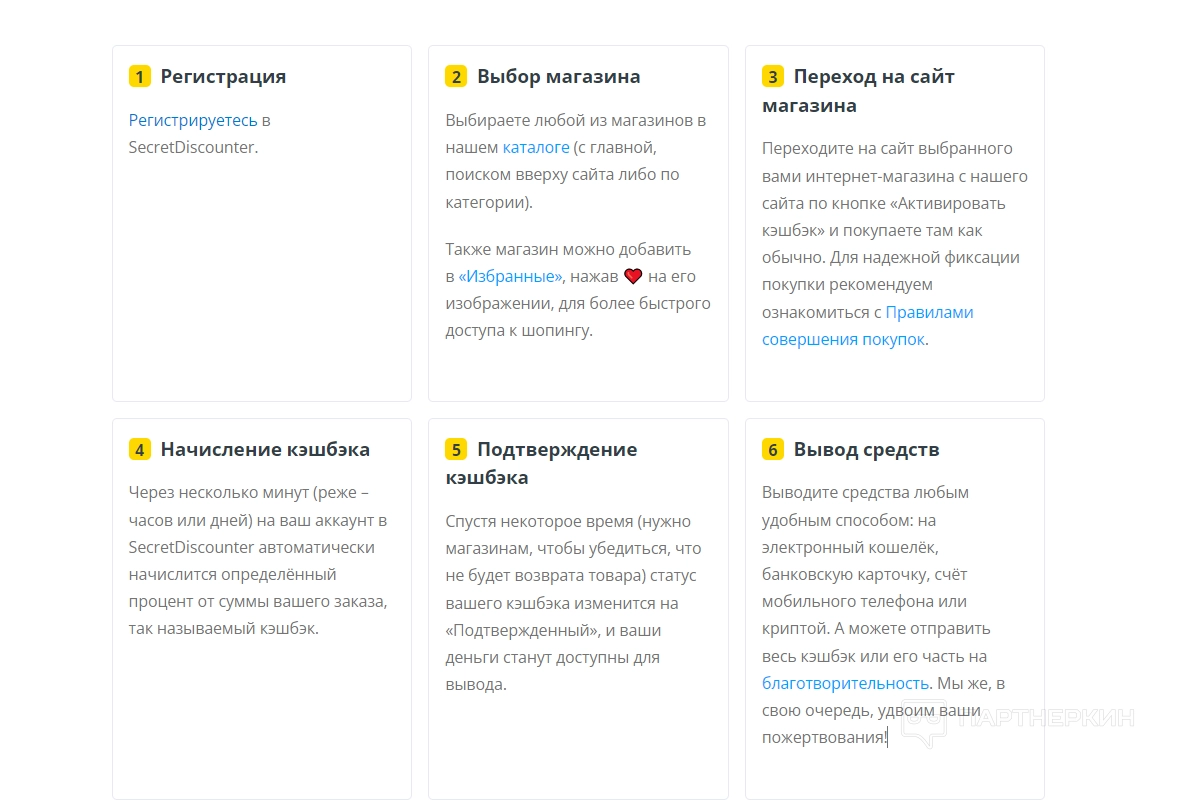Click the yellow number 6 badge
This screenshot has width=1186, height=801.
click(x=773, y=450)
